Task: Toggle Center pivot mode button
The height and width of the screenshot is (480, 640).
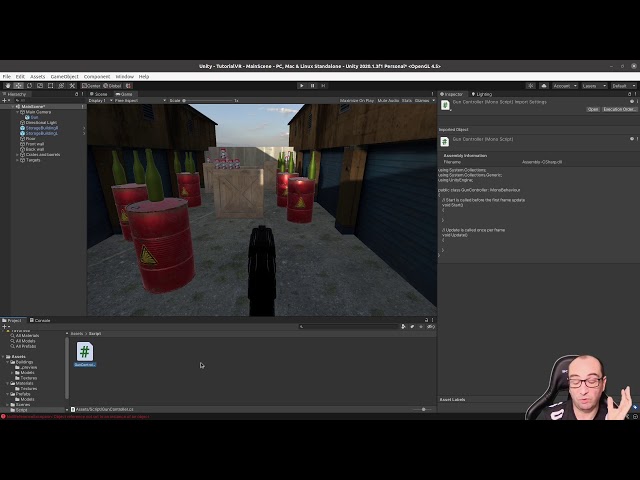Action: pyautogui.click(x=91, y=86)
